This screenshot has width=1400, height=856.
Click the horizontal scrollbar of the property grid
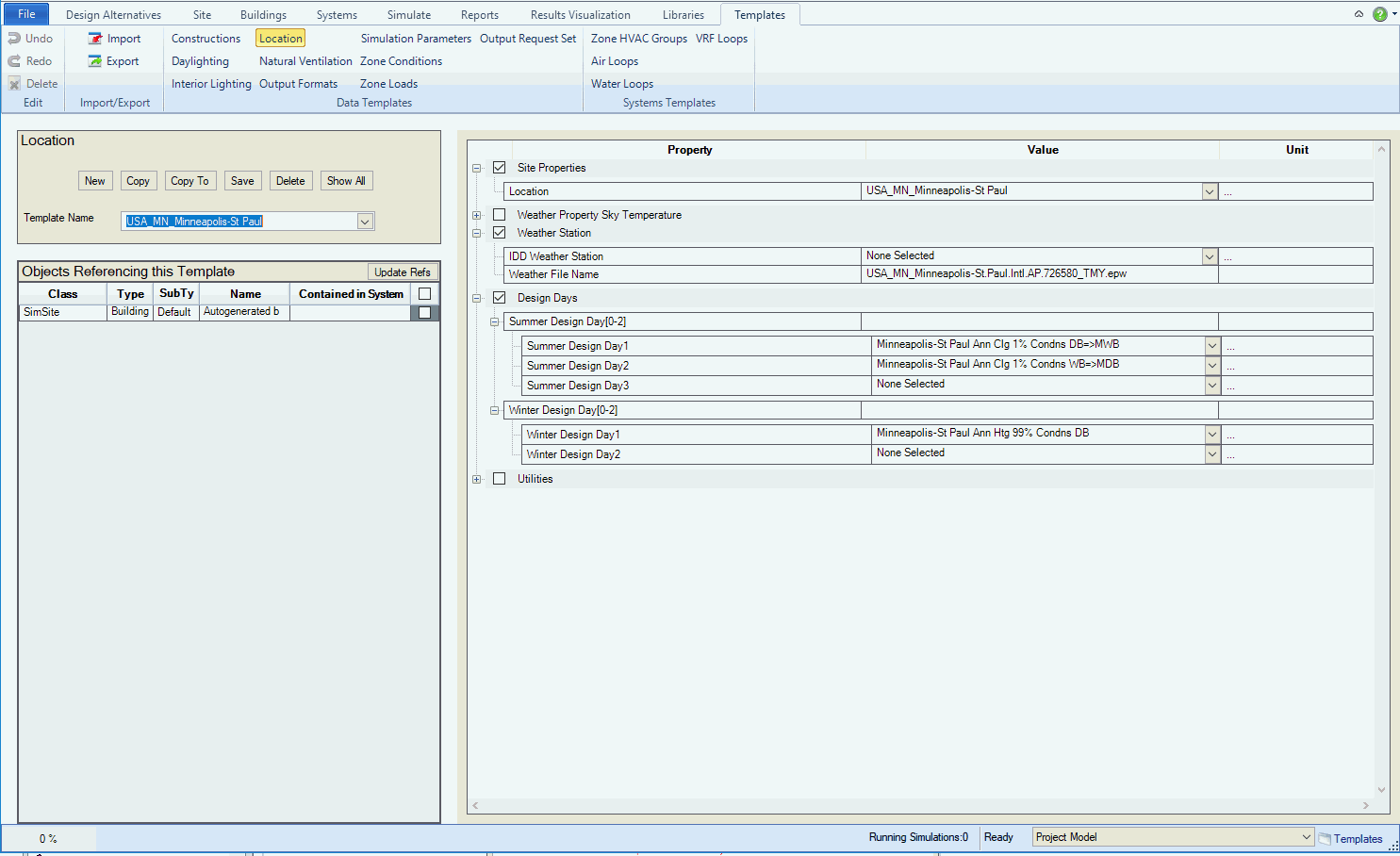[x=919, y=805]
